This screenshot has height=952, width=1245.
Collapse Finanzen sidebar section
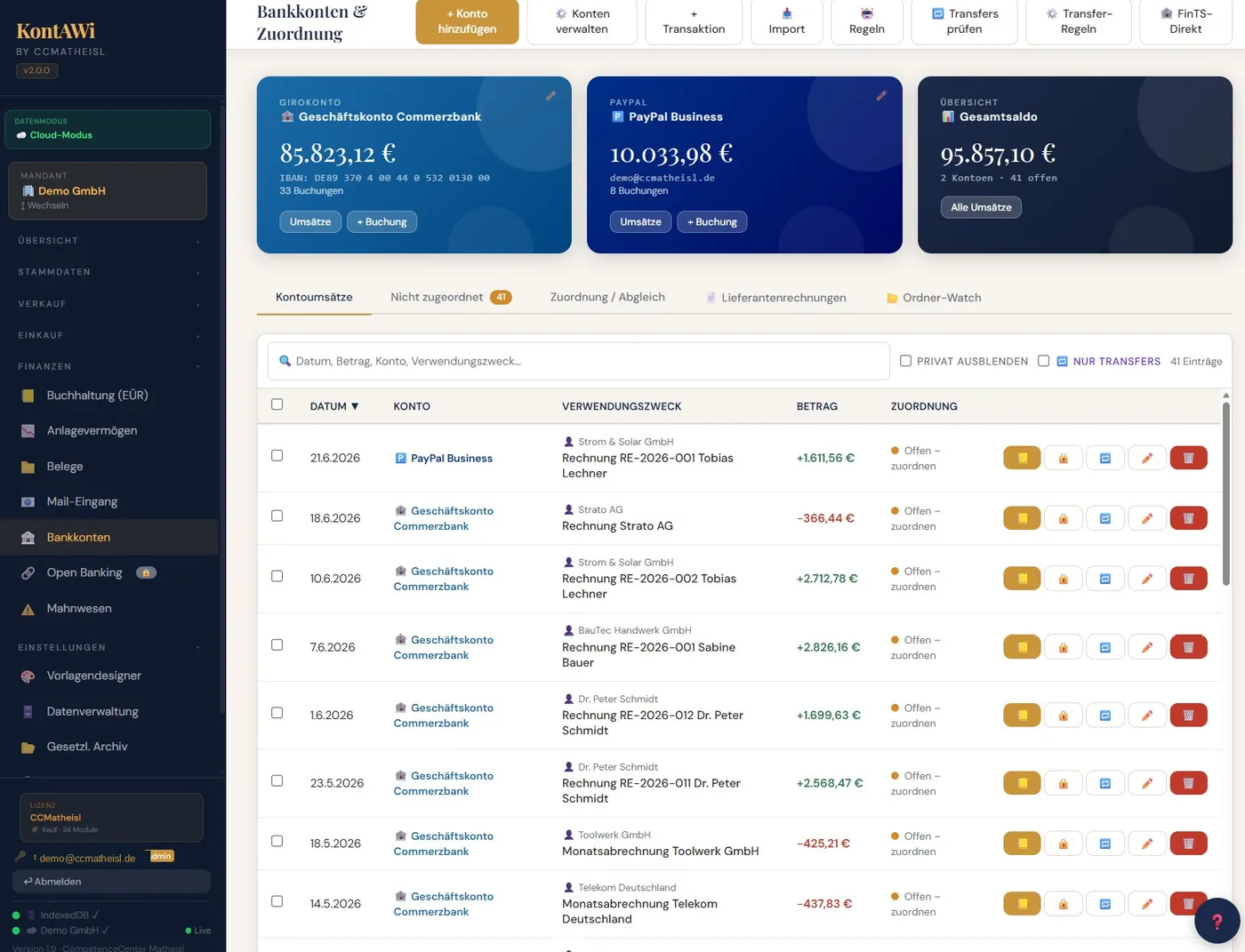tap(109, 366)
